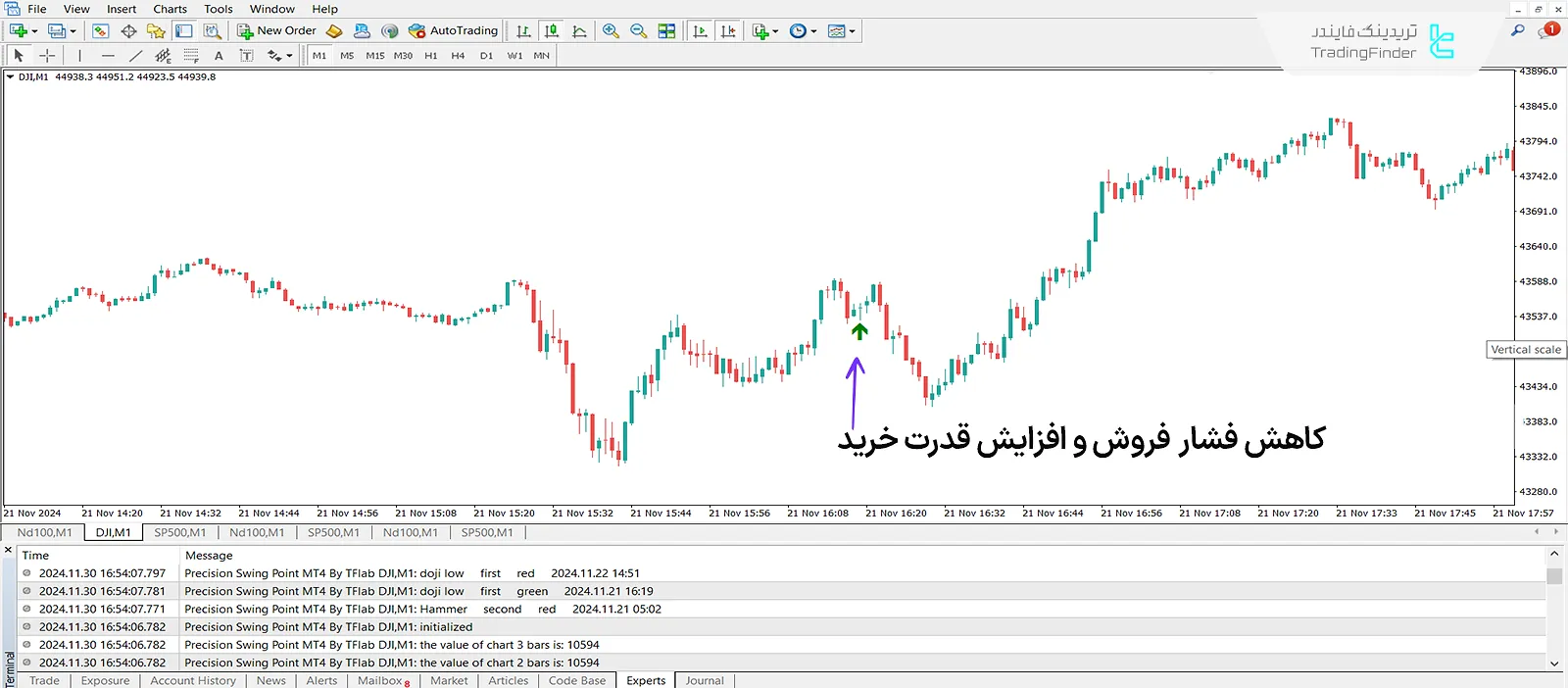Tile chart windows with the grid icon
This screenshot has height=688, width=1568.
point(666,31)
